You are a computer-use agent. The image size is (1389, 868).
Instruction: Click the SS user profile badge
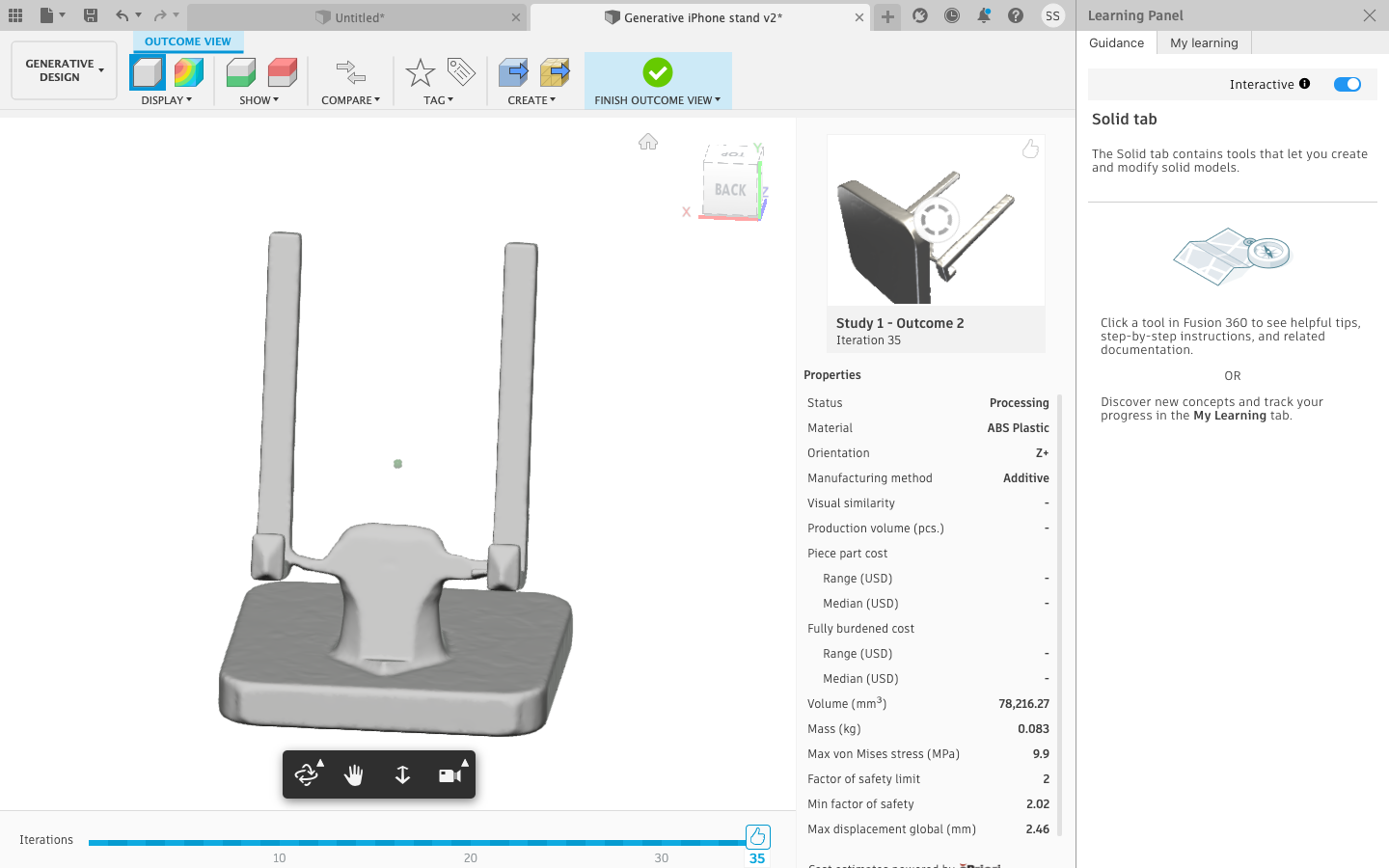click(1052, 15)
